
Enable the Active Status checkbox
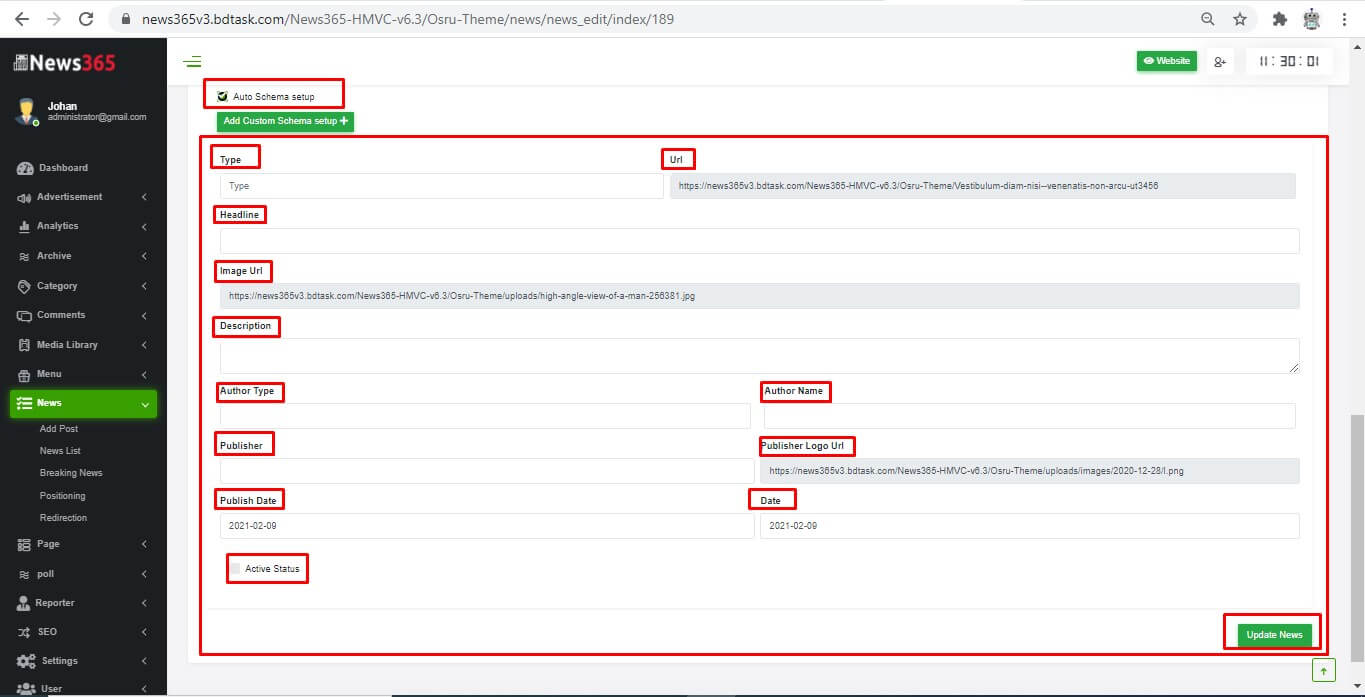pyautogui.click(x=238, y=568)
